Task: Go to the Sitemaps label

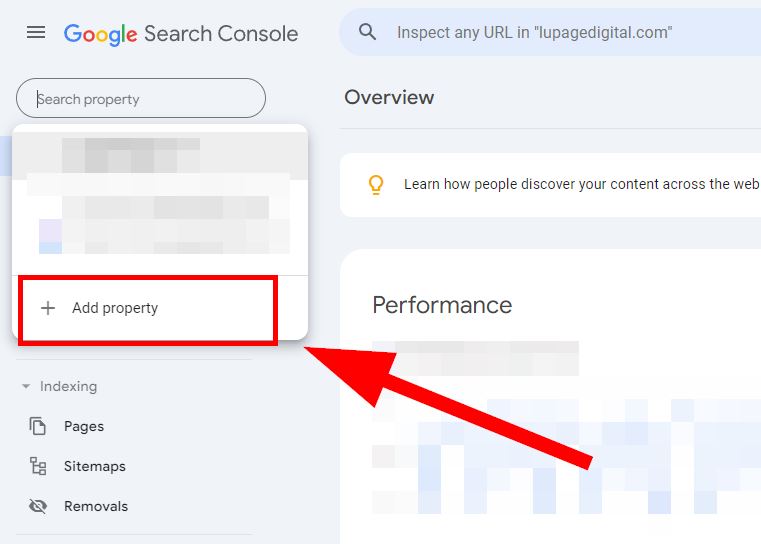Action: pyautogui.click(x=94, y=466)
